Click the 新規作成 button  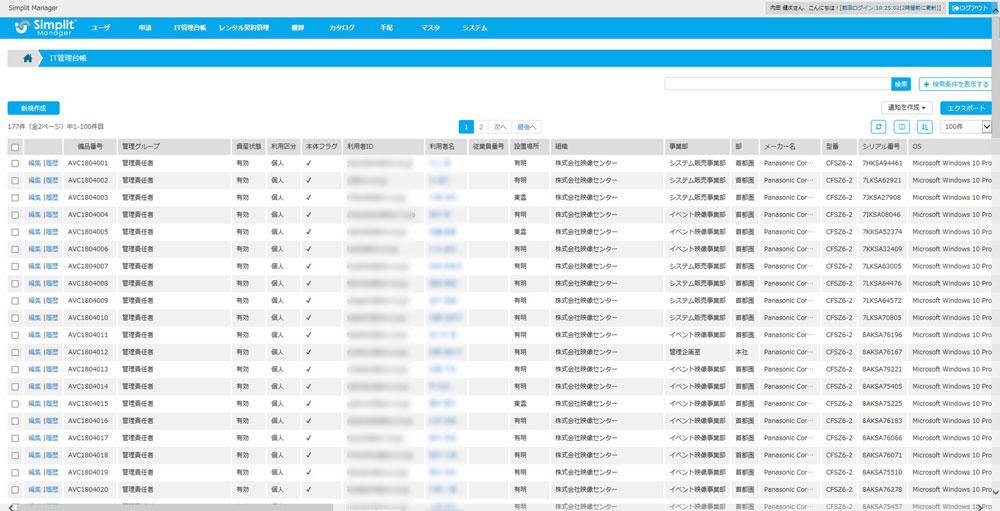33,108
